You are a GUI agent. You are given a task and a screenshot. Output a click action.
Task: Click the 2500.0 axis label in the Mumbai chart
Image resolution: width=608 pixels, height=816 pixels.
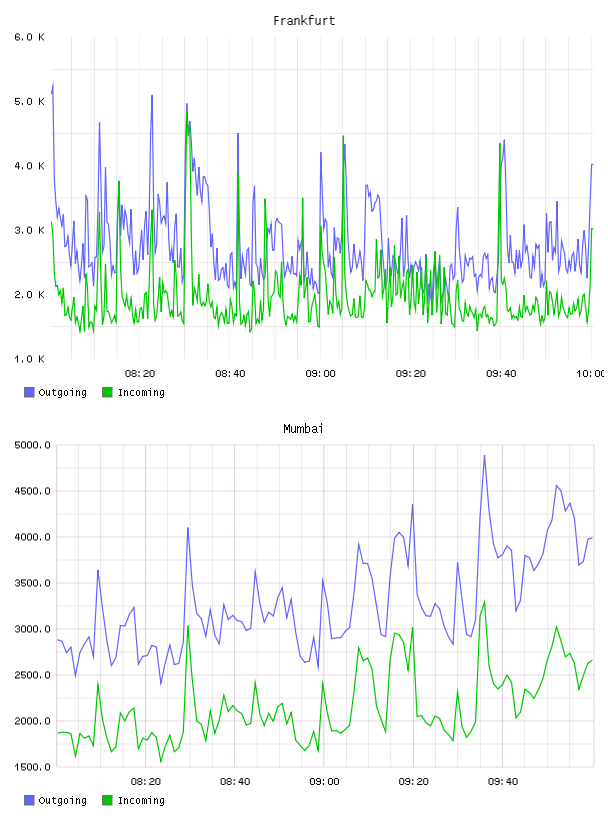32,675
